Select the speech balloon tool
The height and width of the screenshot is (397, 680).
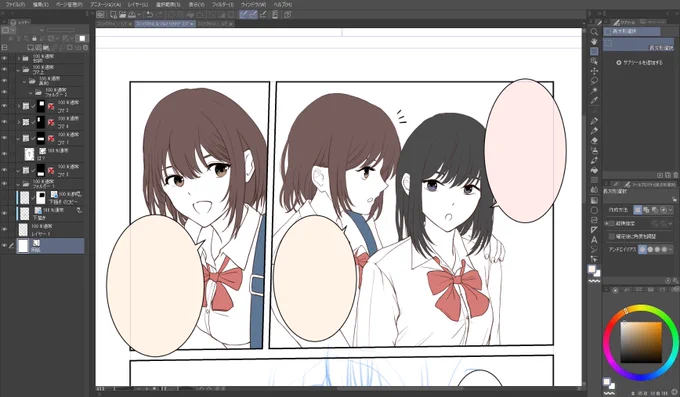tap(594, 249)
